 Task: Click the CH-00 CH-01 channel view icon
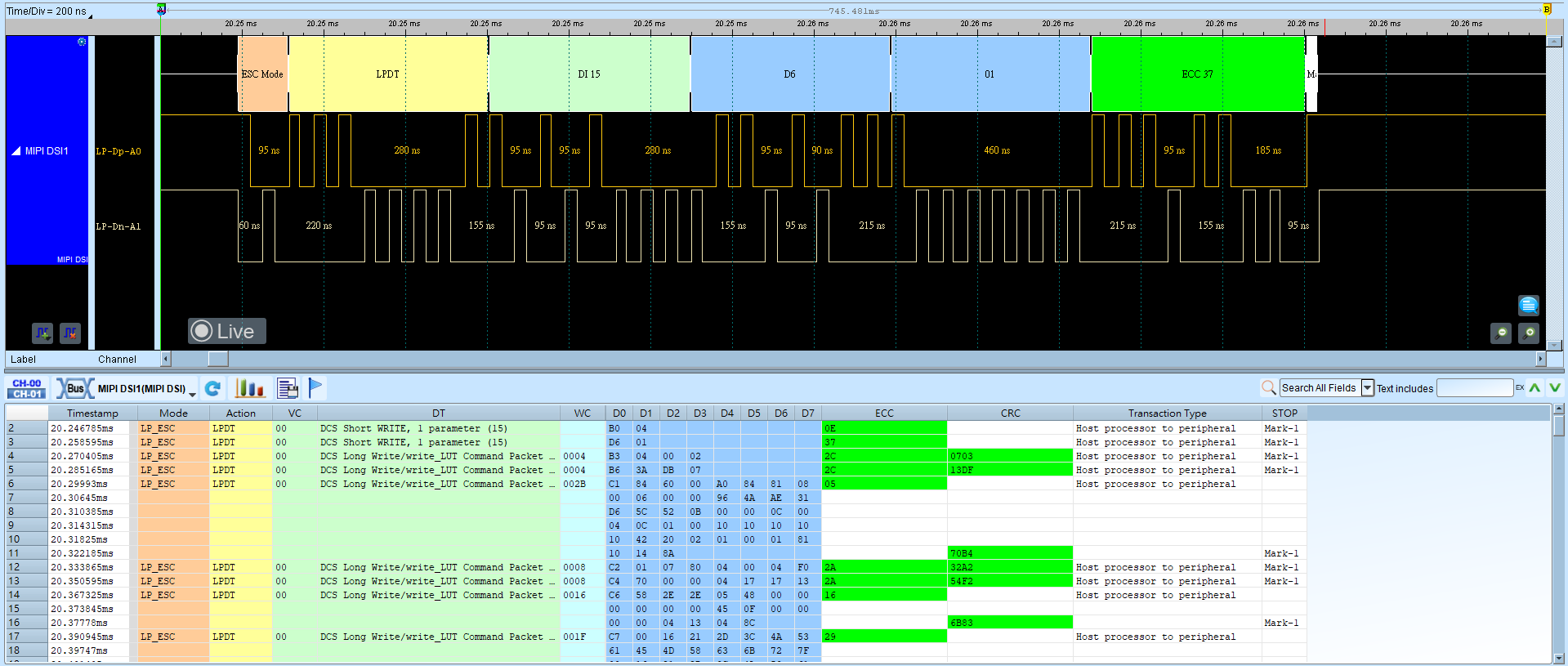click(x=27, y=388)
